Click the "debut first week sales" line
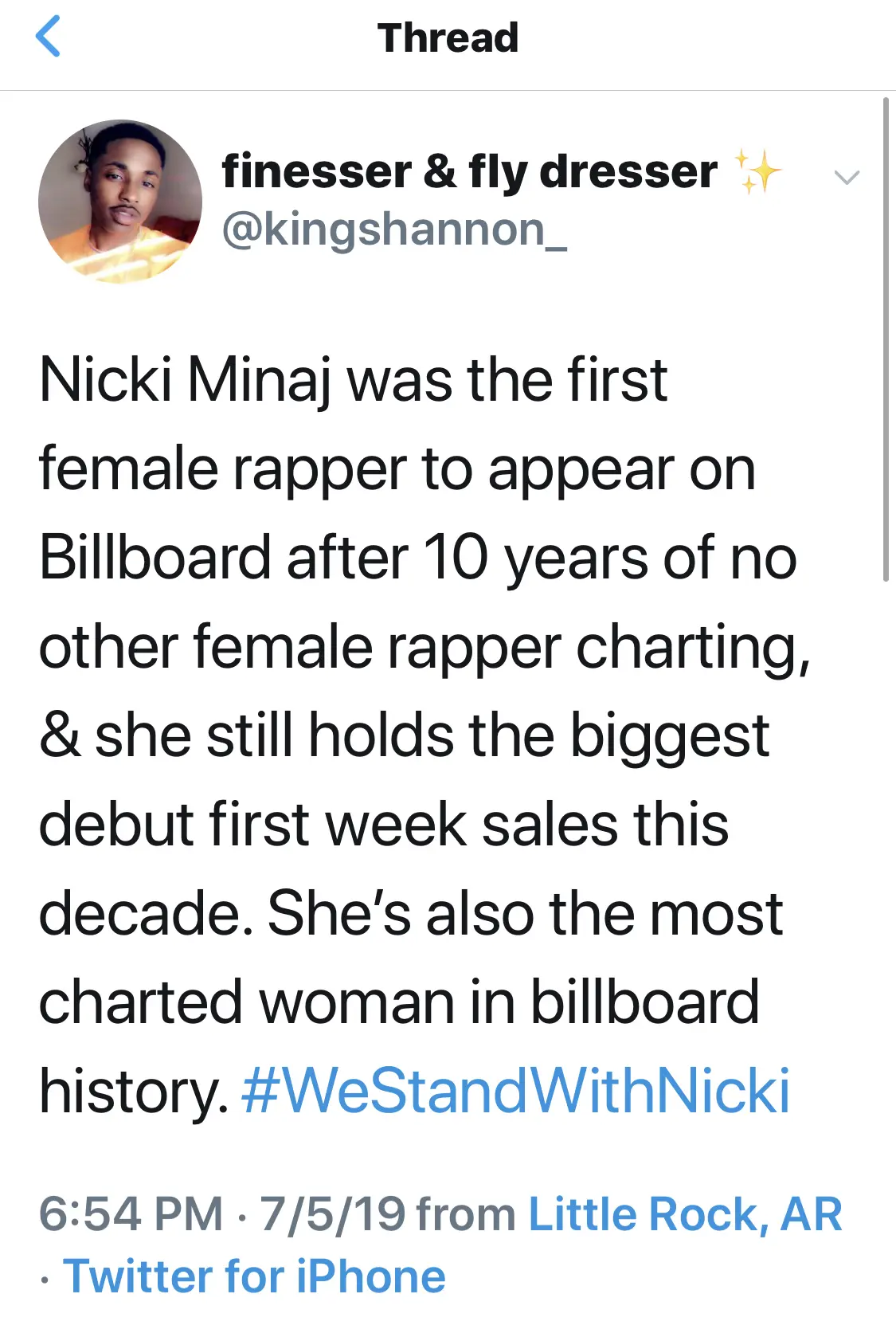The width and height of the screenshot is (896, 1333). tap(383, 824)
